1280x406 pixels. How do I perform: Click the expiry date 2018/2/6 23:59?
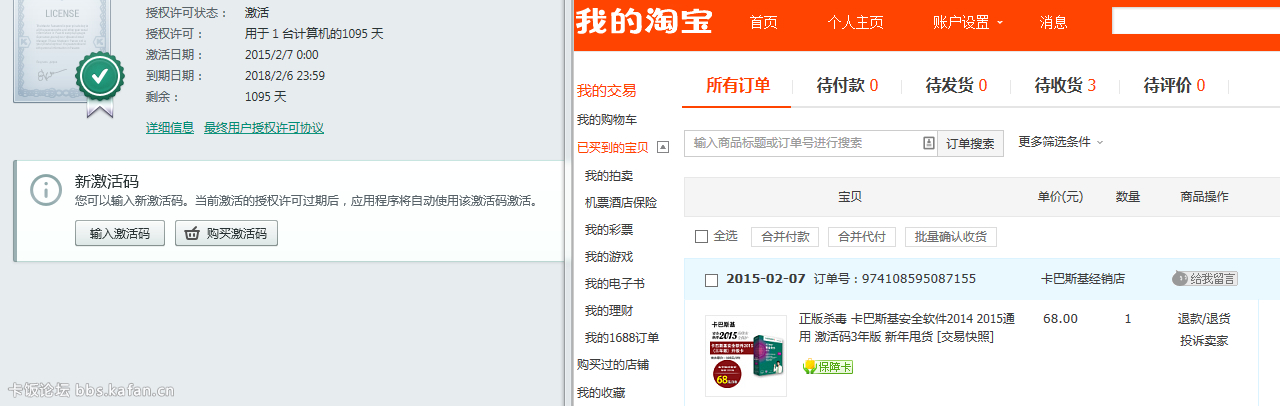(x=285, y=75)
